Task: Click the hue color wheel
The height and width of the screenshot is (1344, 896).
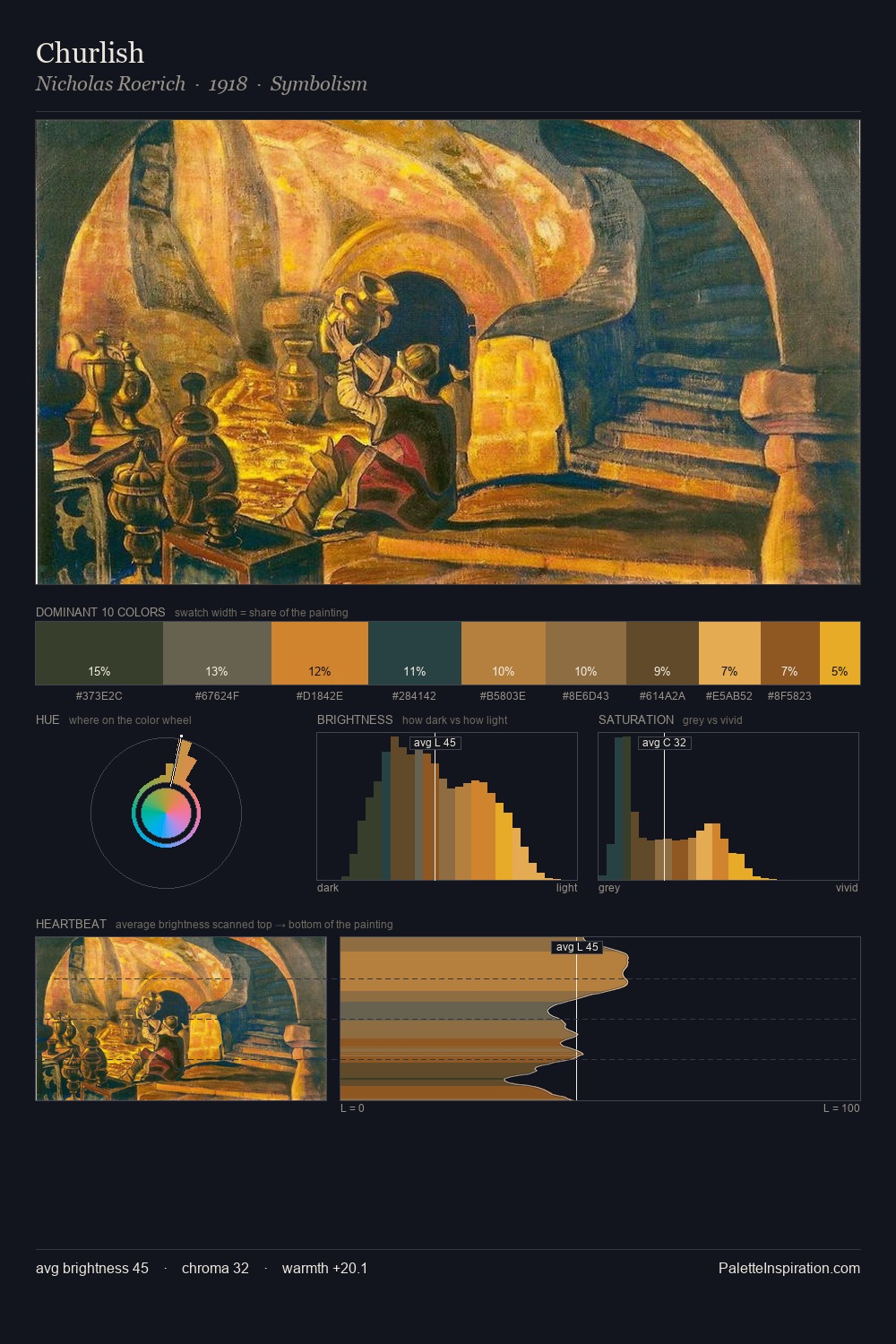Action: 166,814
